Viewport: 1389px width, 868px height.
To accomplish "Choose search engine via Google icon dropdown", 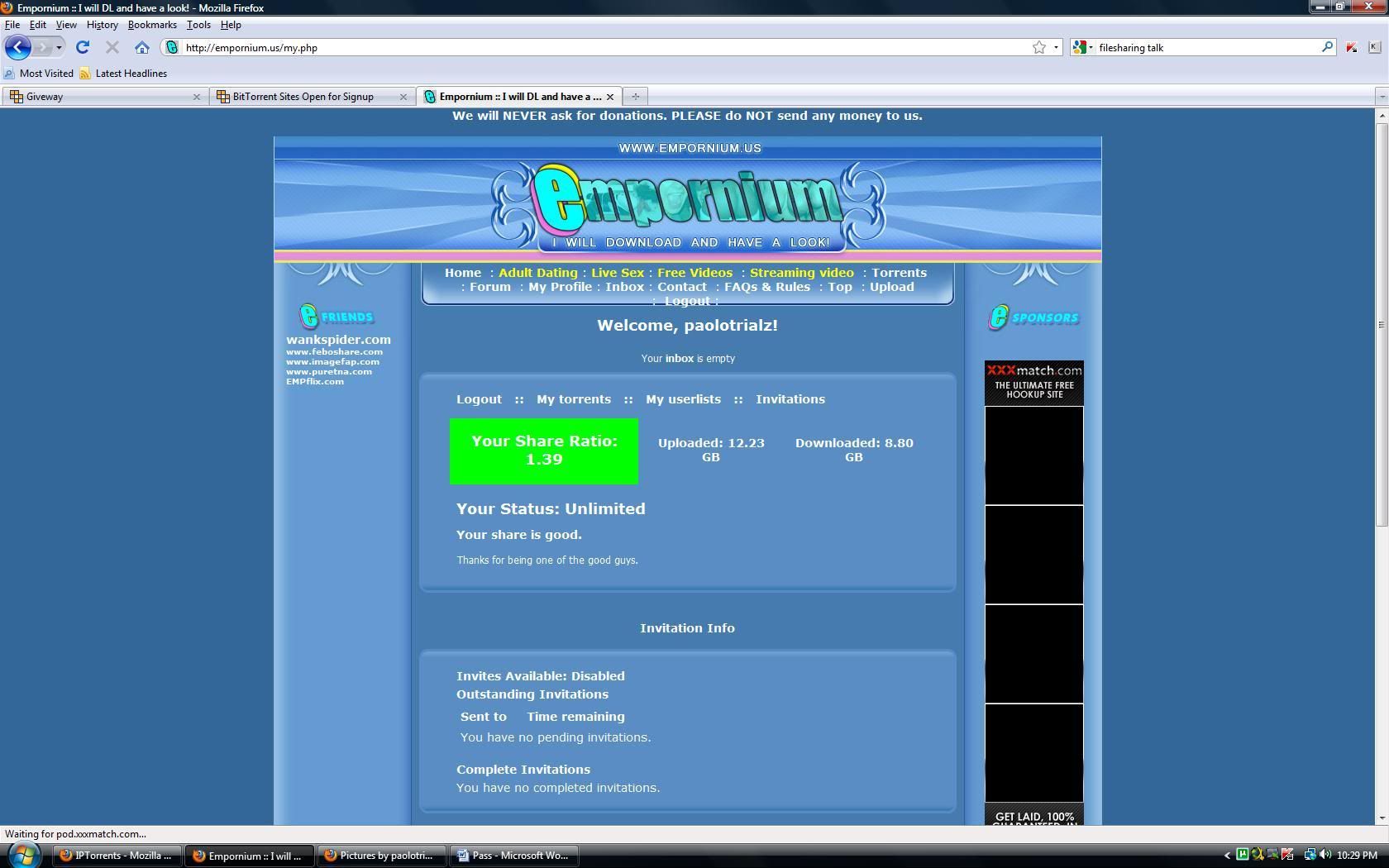I will coord(1082,47).
